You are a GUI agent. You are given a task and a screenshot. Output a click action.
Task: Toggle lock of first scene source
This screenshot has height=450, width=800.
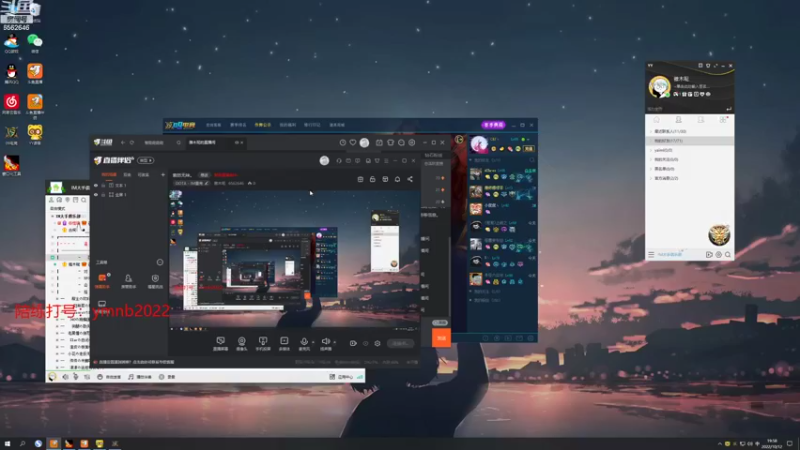(104, 186)
